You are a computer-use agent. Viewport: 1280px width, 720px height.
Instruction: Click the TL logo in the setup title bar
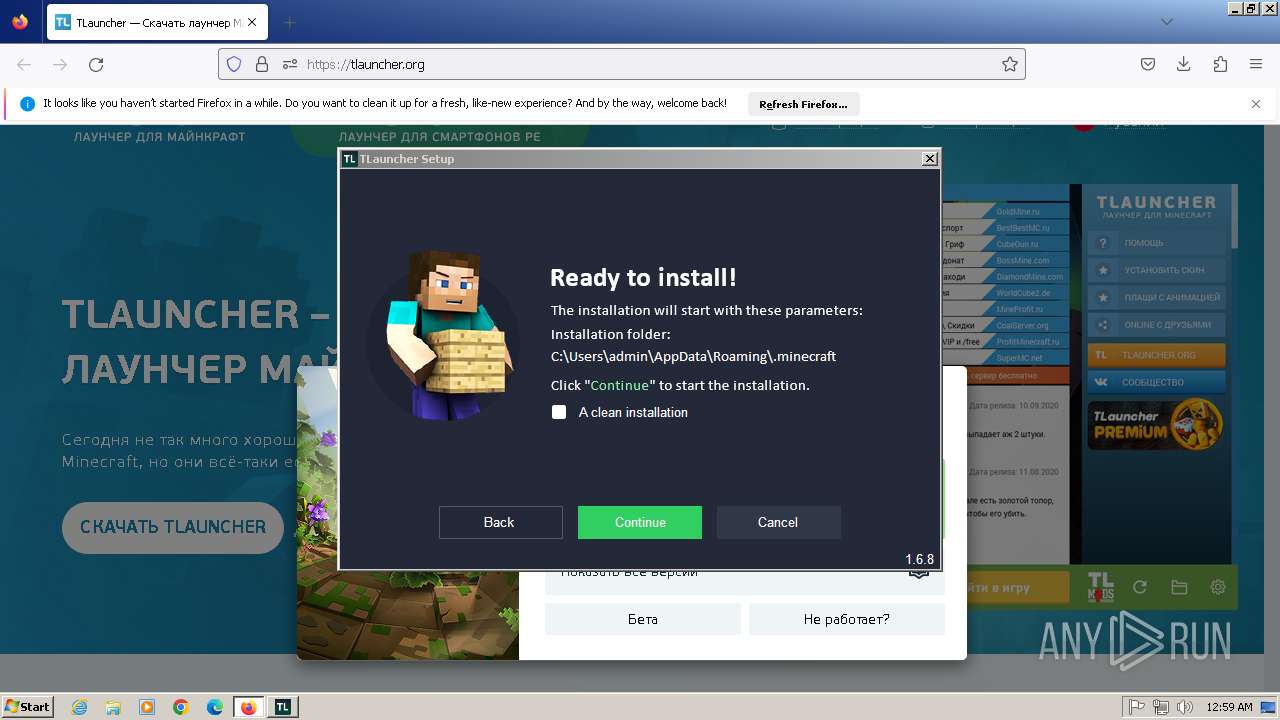(349, 159)
